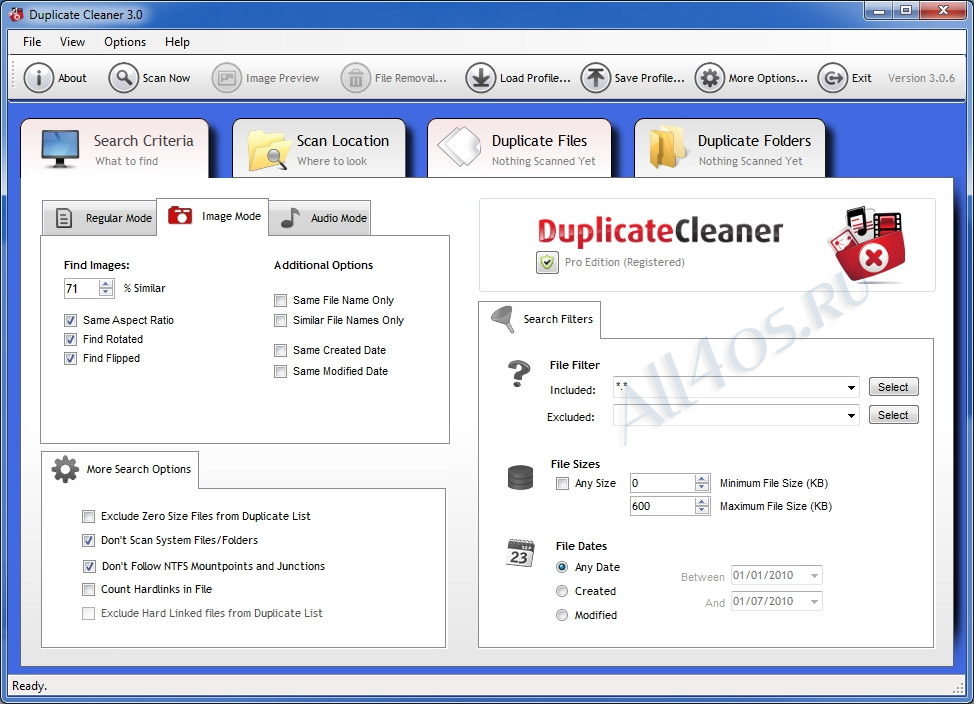This screenshot has height=704, width=974.
Task: Enable Count Hardlinks in File
Action: (89, 589)
